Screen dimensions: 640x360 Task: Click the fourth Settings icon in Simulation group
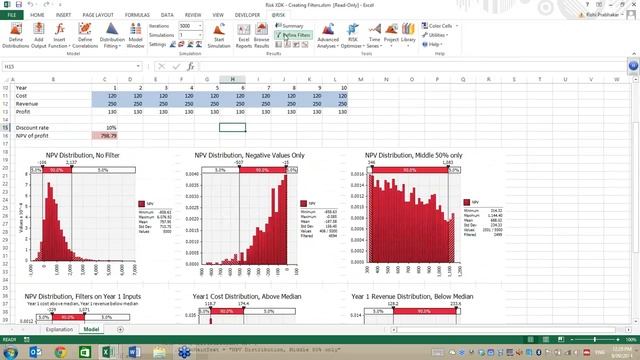pos(199,44)
